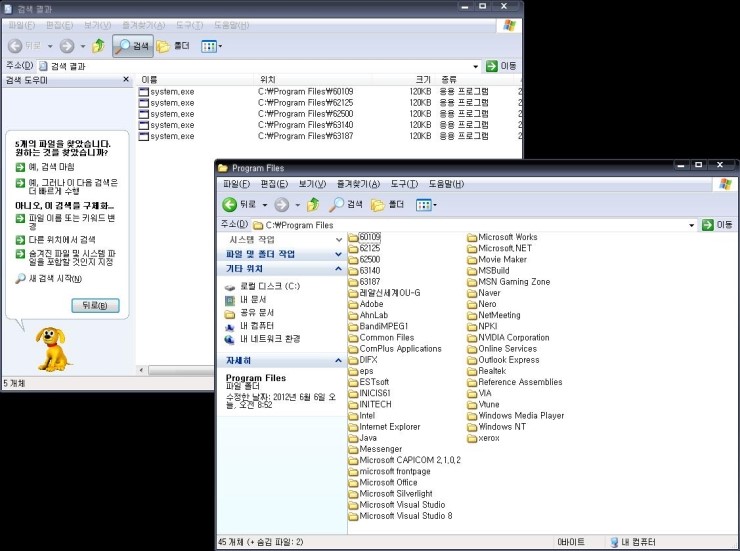Select system.exe located in Program Files\60109
Viewport: 740px width, 551px height.
pos(167,92)
